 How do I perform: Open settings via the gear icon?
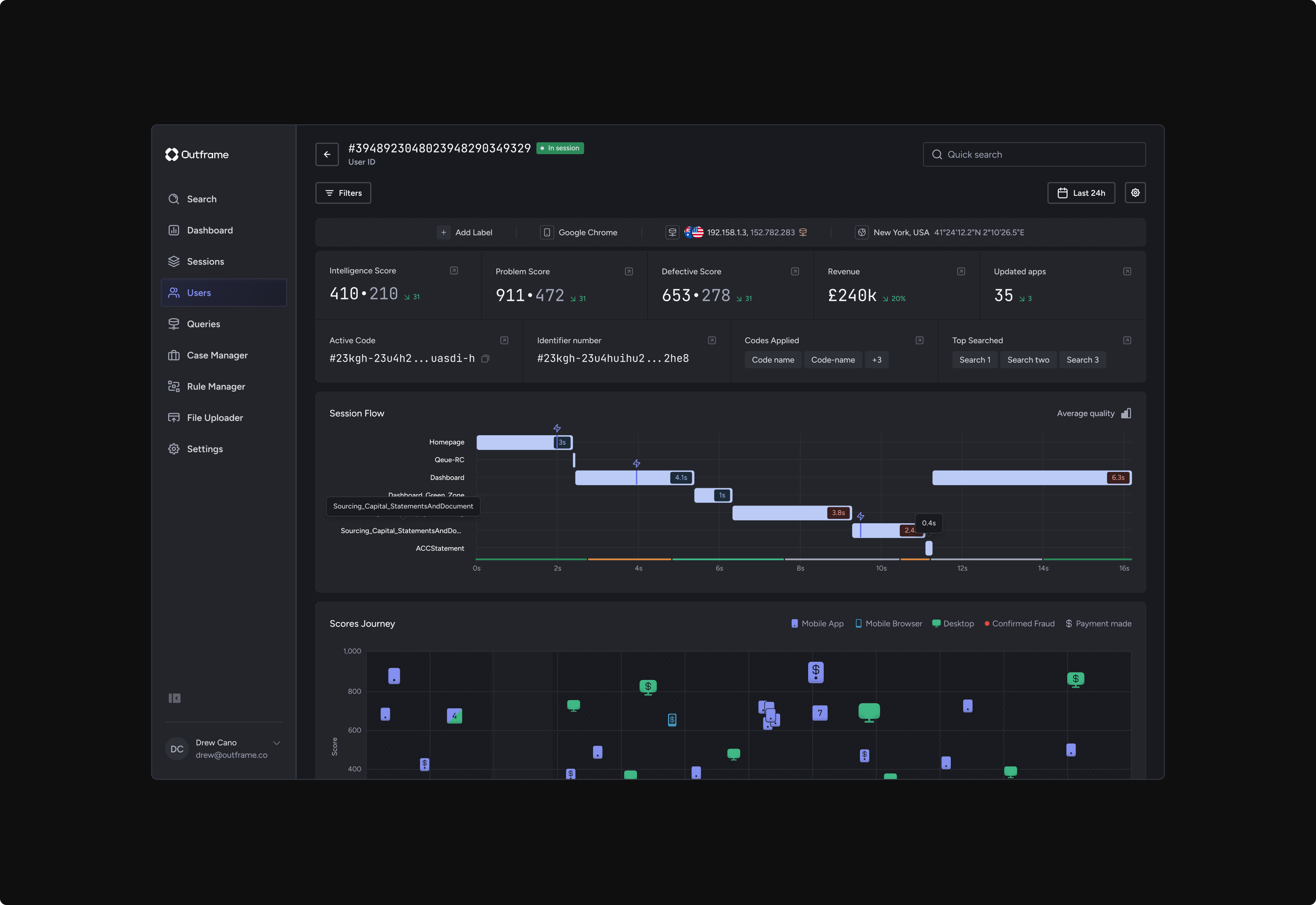coord(1136,193)
